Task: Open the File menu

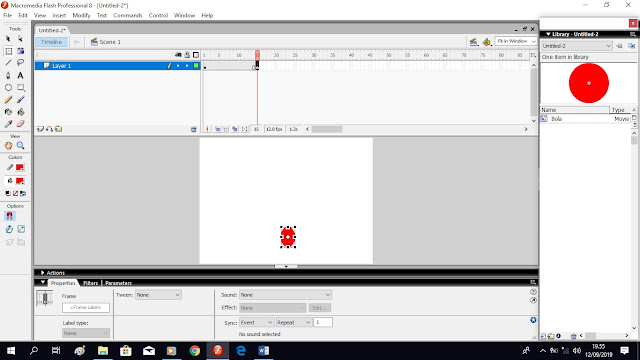Action: point(8,15)
